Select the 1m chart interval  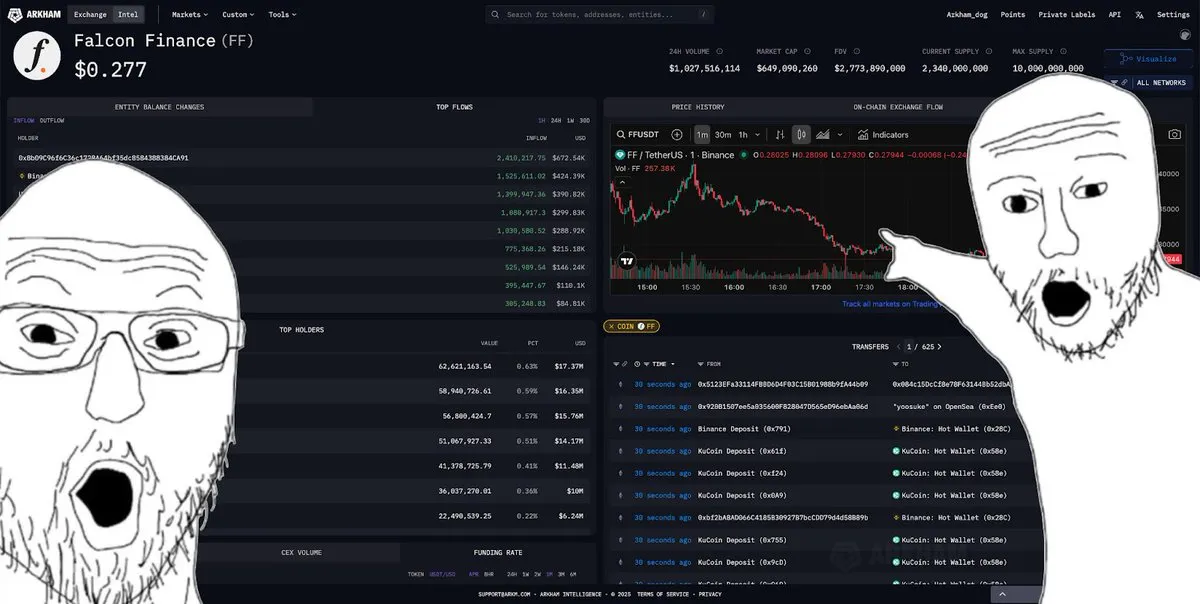pyautogui.click(x=702, y=135)
